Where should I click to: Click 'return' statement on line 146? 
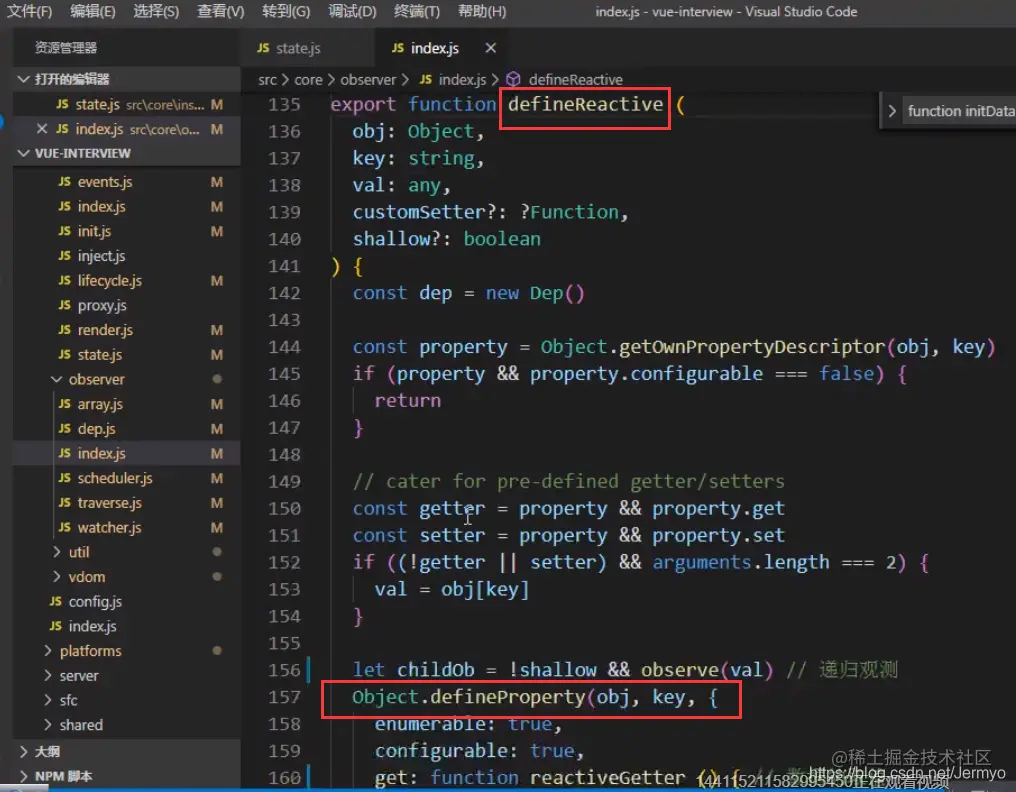pyautogui.click(x=408, y=401)
